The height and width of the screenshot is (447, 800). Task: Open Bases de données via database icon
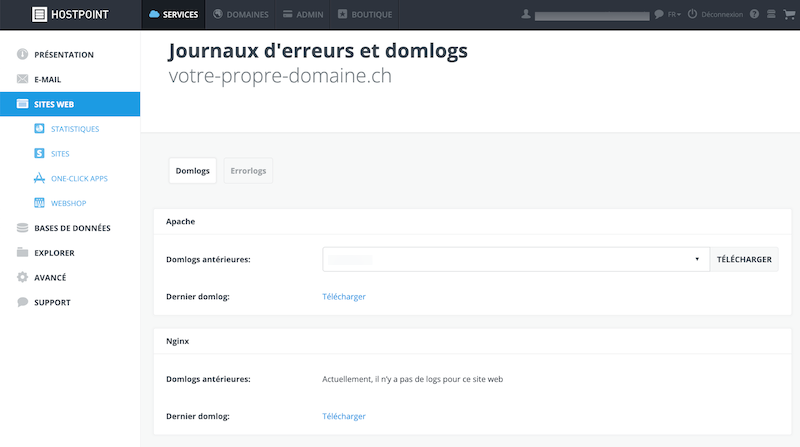coord(22,228)
